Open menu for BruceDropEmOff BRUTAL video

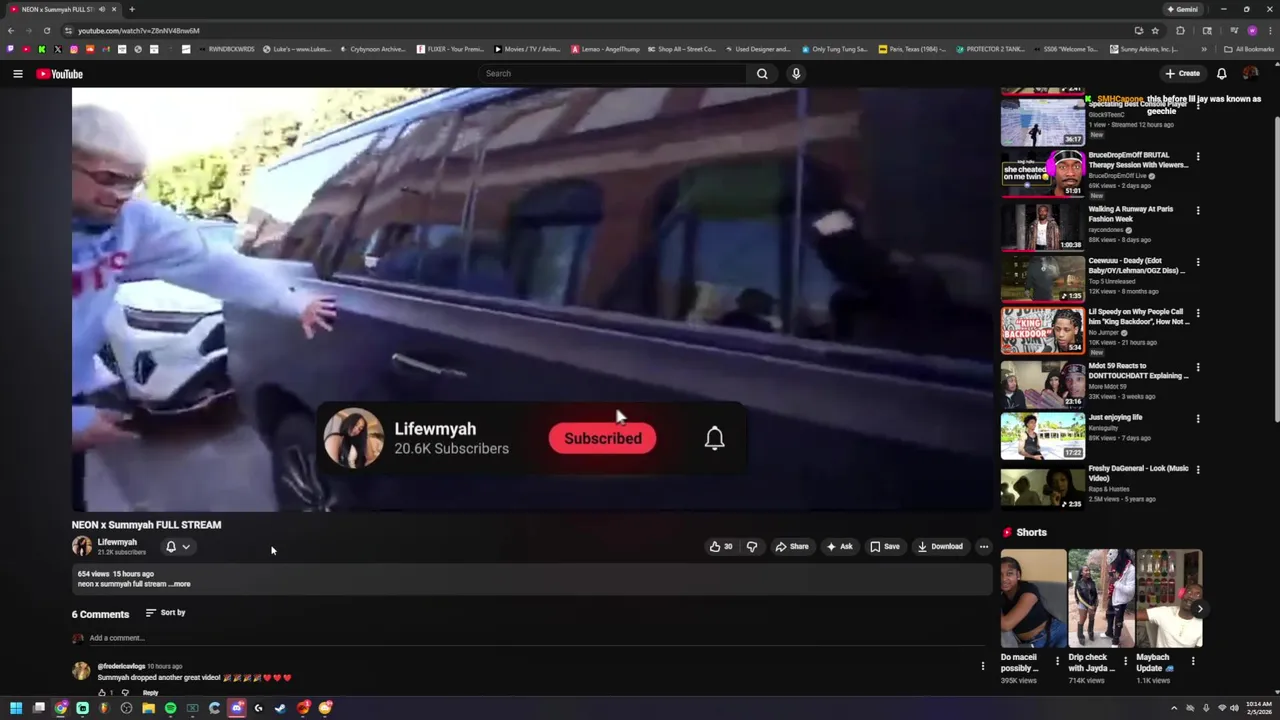[x=1197, y=156]
